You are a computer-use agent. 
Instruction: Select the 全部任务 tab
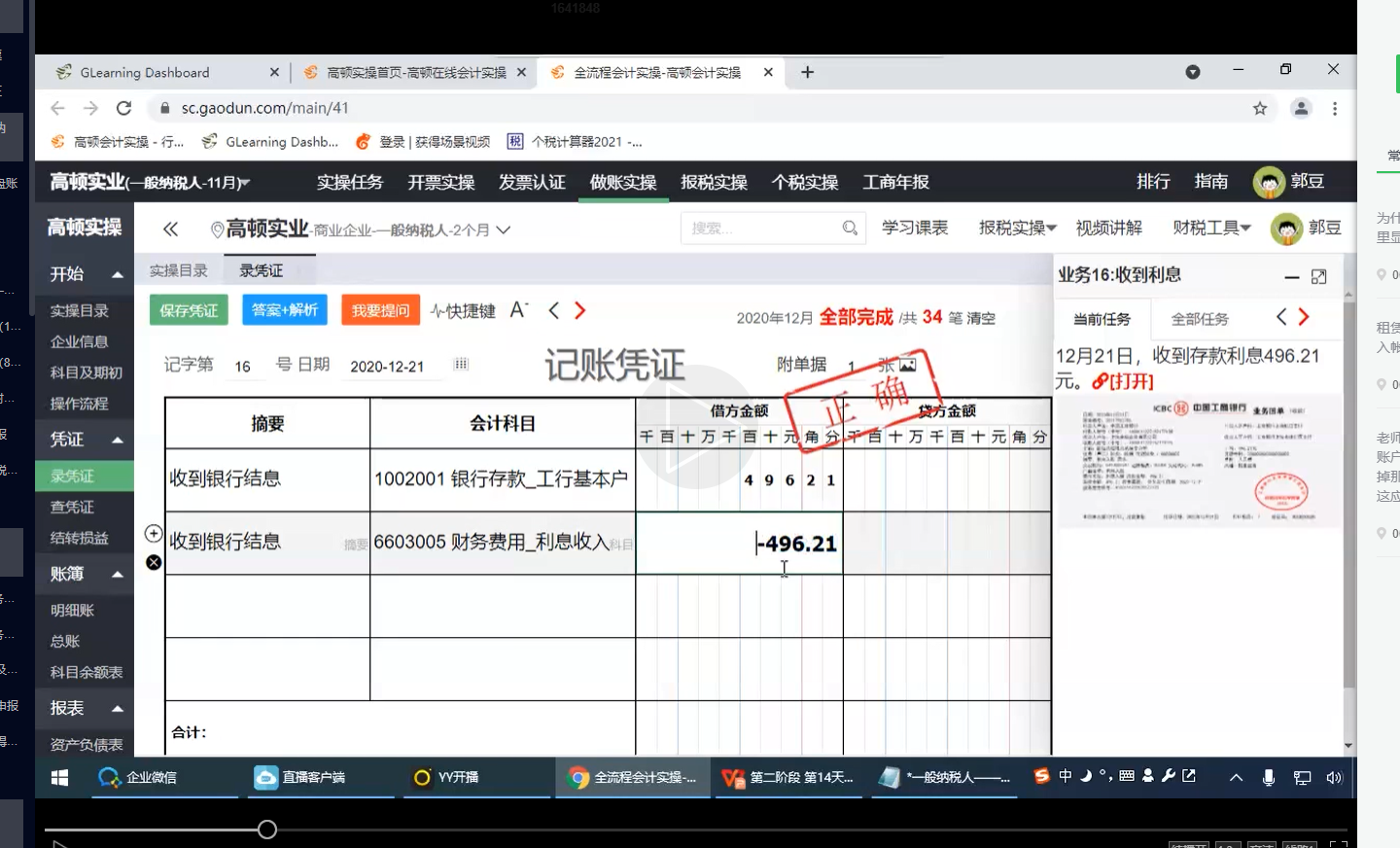1199,319
